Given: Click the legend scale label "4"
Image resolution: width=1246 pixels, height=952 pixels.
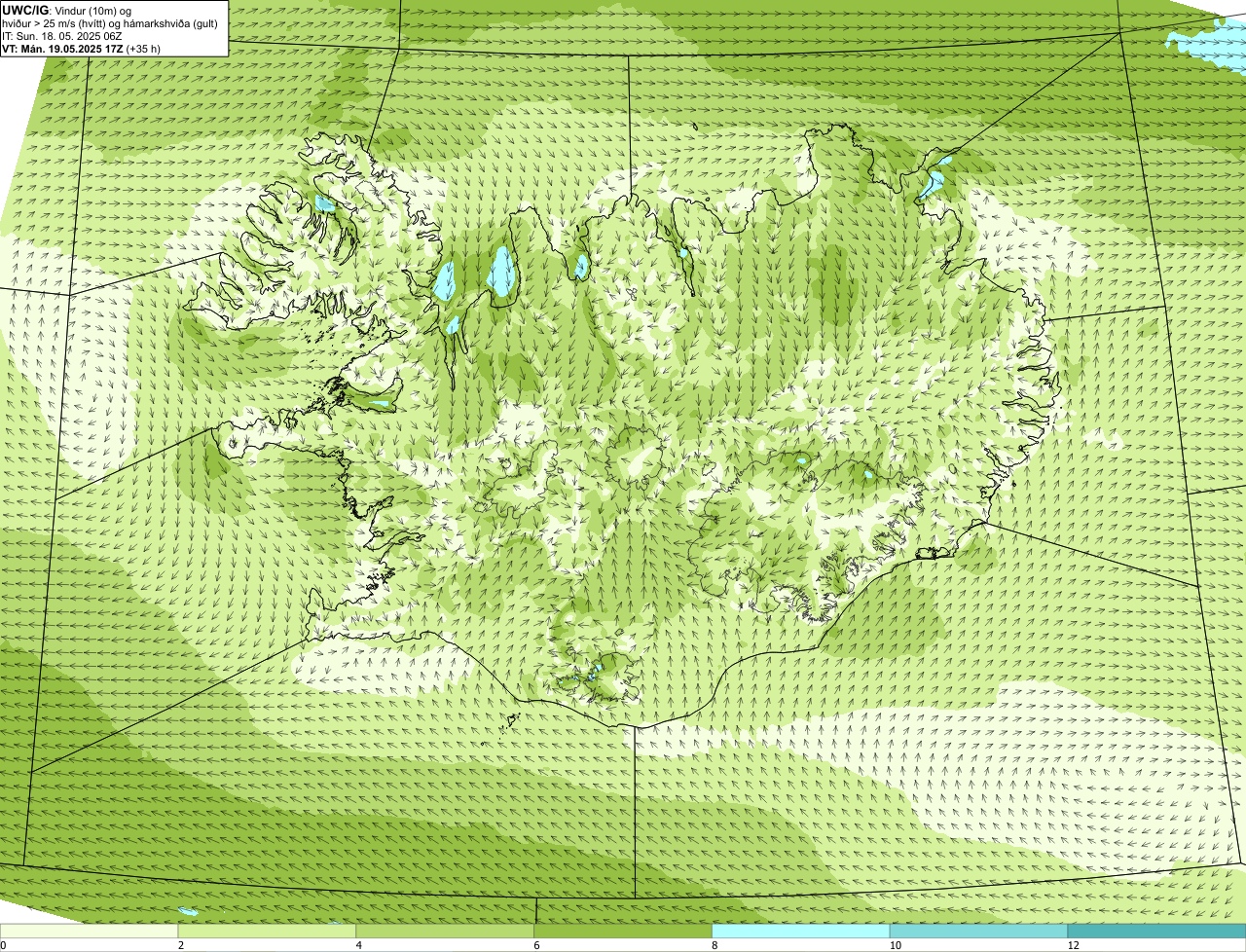Looking at the screenshot, I should coord(359,945).
